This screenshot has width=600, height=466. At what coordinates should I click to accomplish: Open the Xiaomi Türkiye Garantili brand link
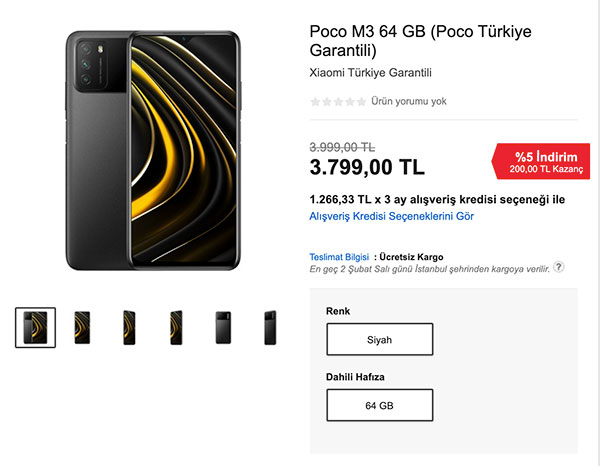(x=371, y=72)
